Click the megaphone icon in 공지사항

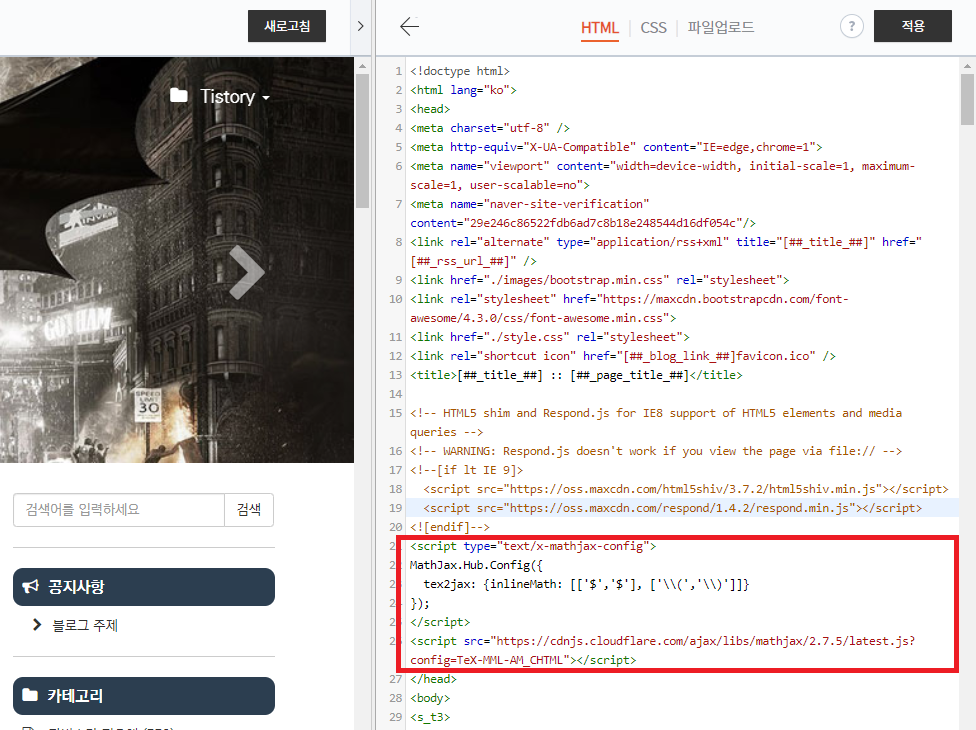(x=30, y=586)
